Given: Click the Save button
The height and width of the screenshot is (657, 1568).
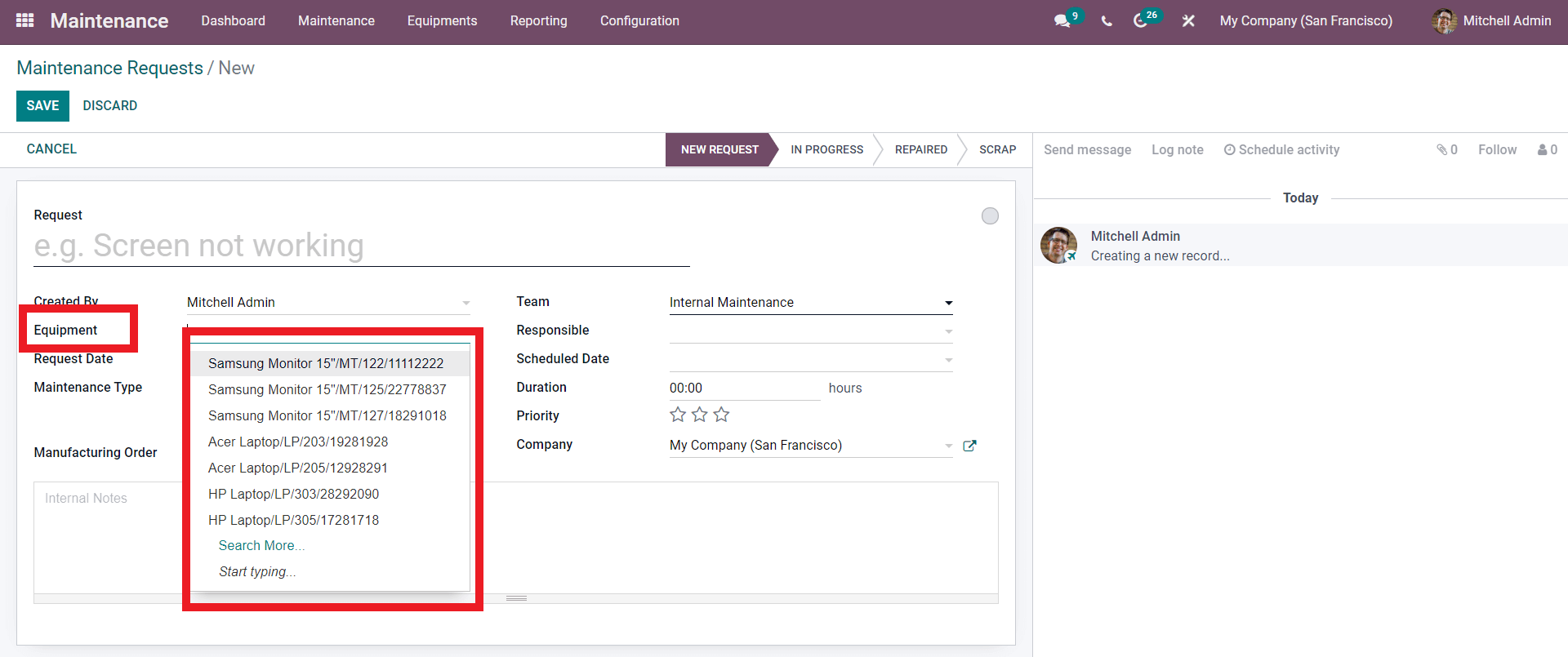Looking at the screenshot, I should click(x=42, y=106).
